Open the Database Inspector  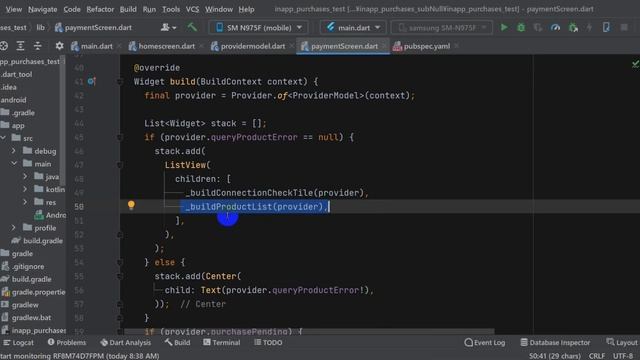[555, 342]
